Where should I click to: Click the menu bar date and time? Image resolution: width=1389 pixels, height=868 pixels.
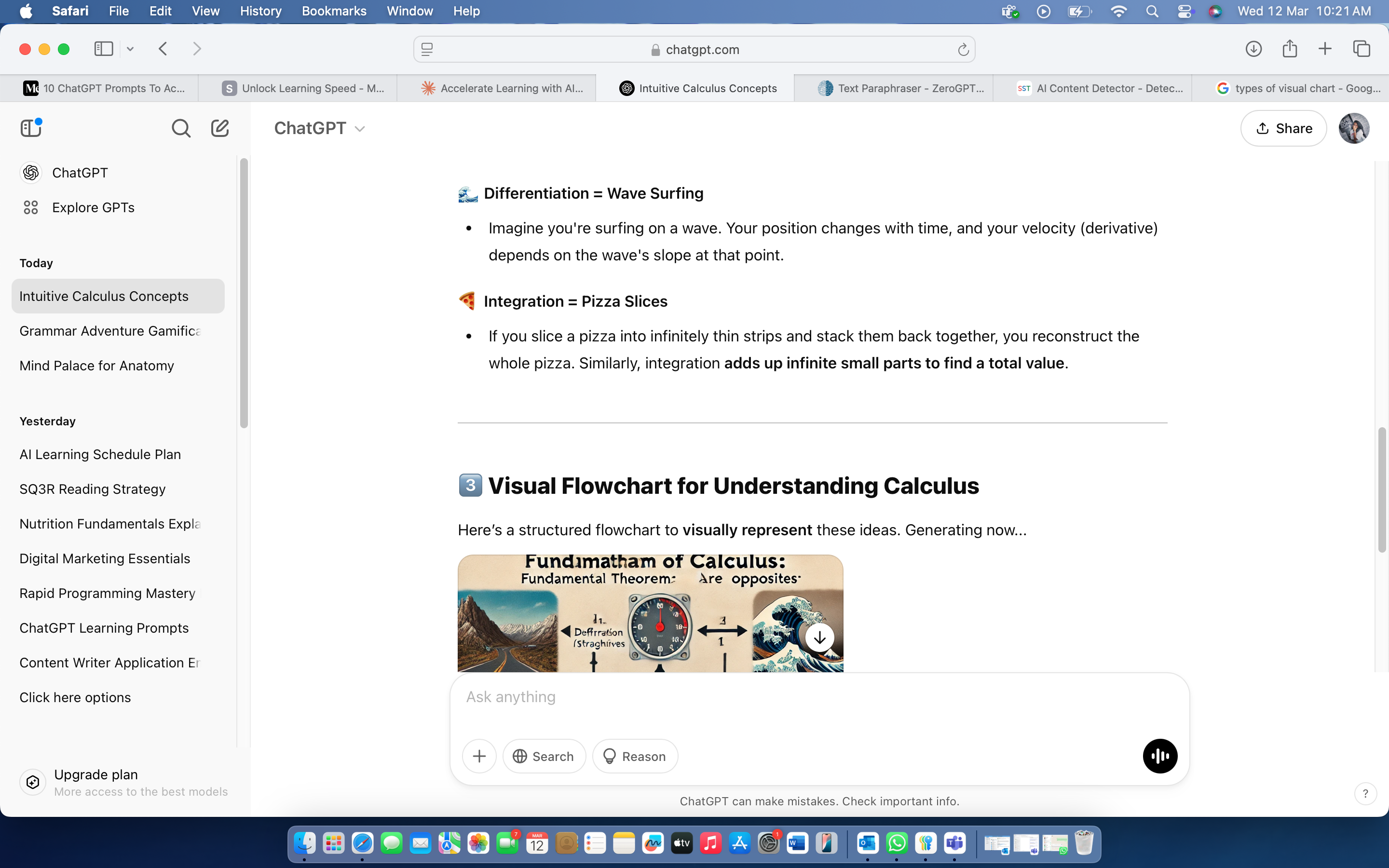[x=1304, y=12]
